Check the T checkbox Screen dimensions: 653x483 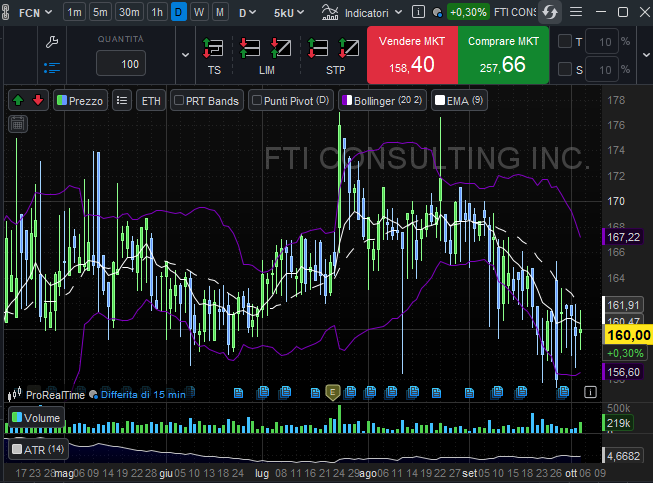click(x=565, y=42)
